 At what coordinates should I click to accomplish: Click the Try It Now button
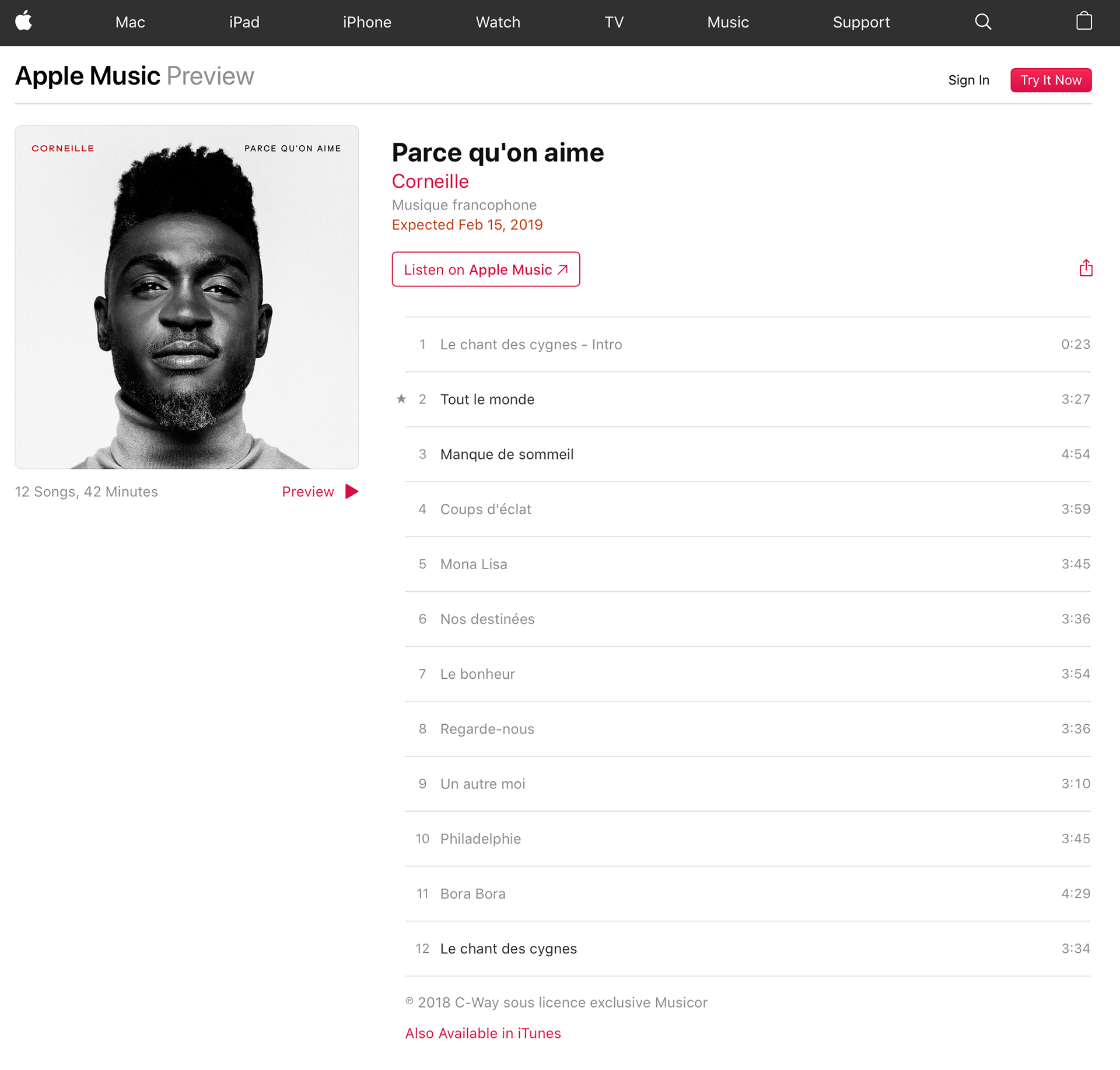1051,80
